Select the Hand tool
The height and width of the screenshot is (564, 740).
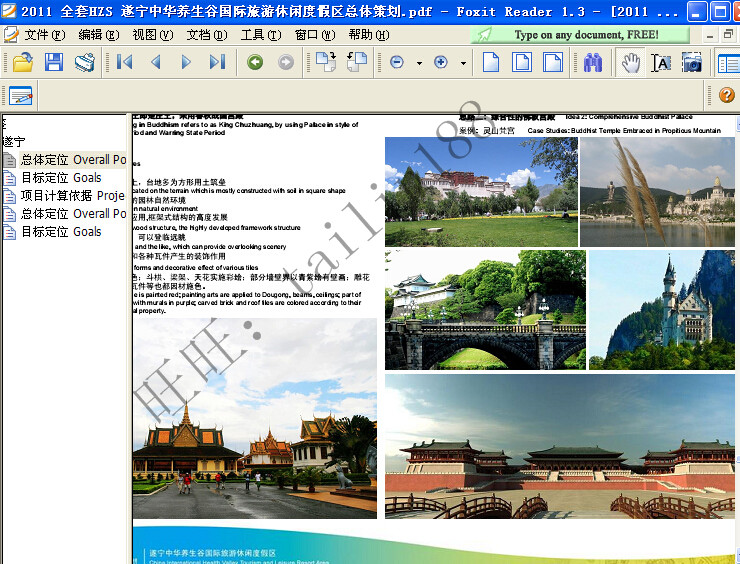(x=630, y=62)
